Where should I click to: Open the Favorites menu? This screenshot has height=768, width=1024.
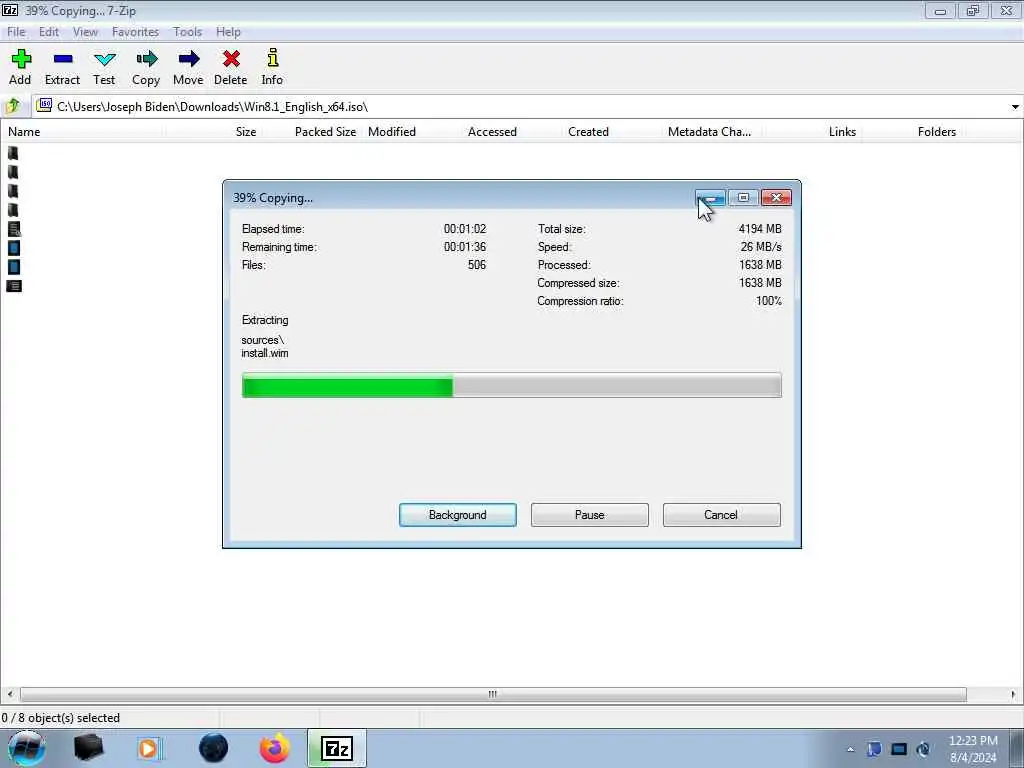click(135, 32)
